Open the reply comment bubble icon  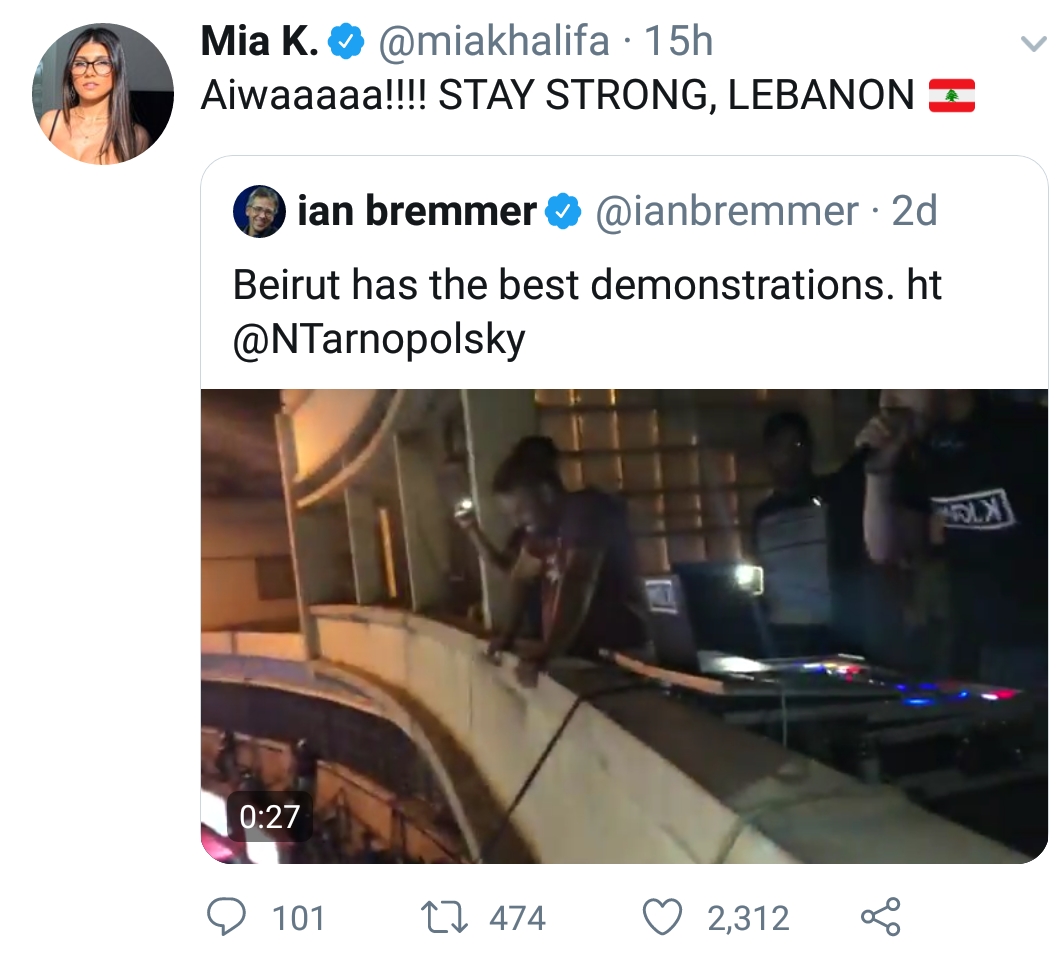tap(226, 917)
